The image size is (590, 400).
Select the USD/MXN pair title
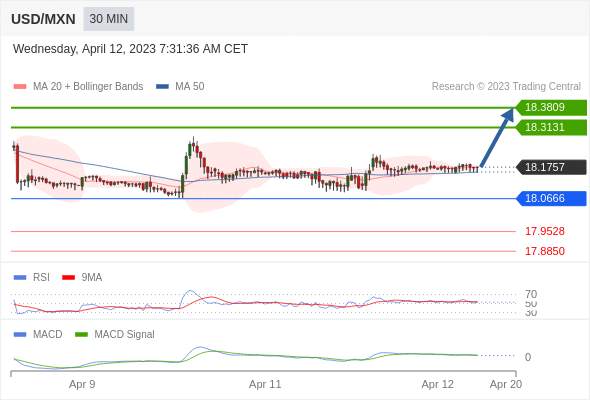point(43,19)
